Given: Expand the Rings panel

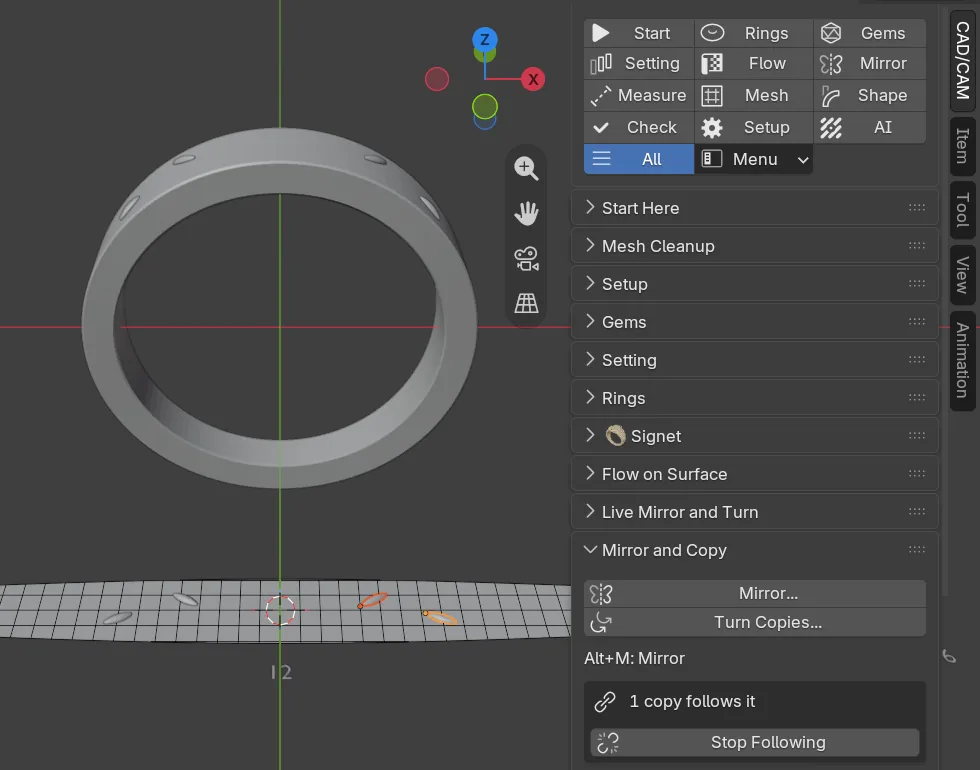Looking at the screenshot, I should click(x=754, y=398).
